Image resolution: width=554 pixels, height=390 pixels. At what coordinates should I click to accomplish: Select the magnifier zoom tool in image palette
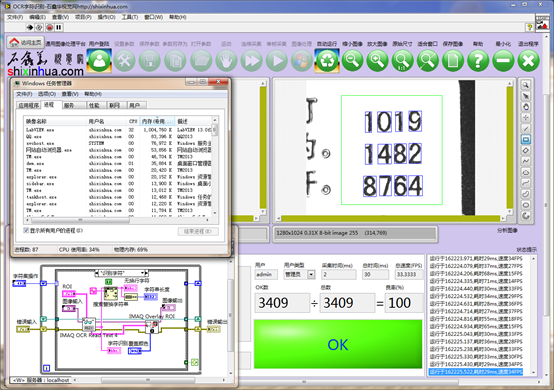click(x=526, y=85)
